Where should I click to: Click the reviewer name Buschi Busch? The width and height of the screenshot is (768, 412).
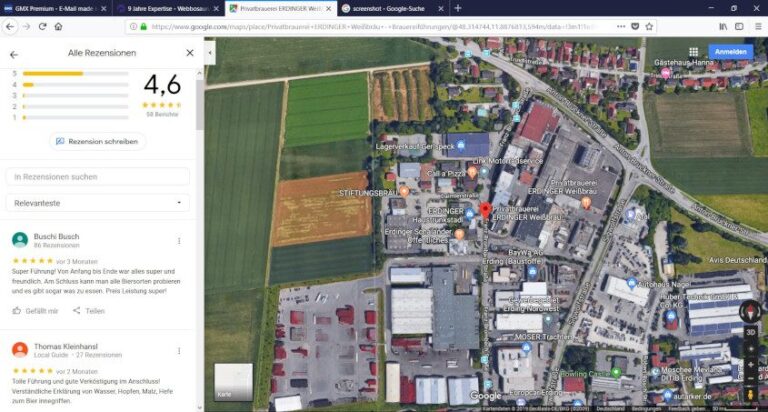(x=56, y=236)
